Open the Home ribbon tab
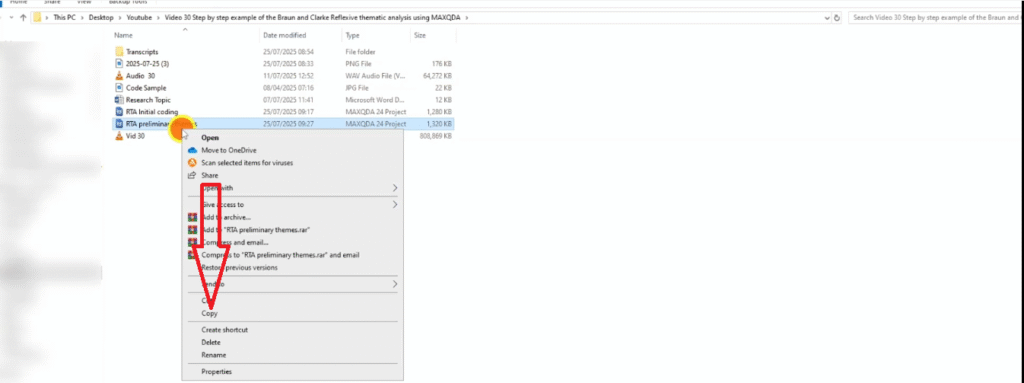This screenshot has width=1024, height=383. (18, 2)
